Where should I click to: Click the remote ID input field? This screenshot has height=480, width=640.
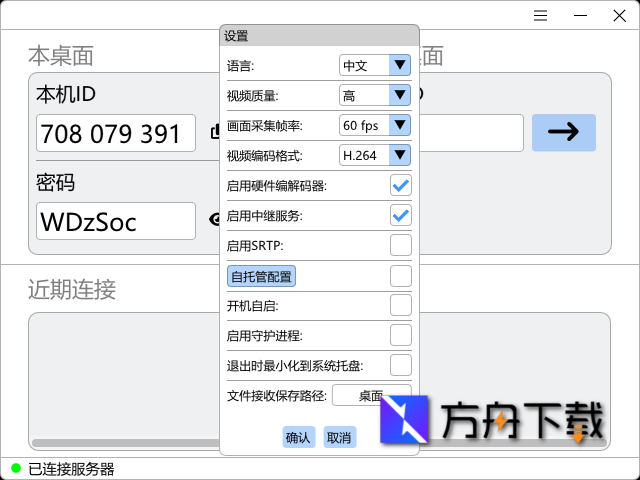pyautogui.click(x=471, y=133)
